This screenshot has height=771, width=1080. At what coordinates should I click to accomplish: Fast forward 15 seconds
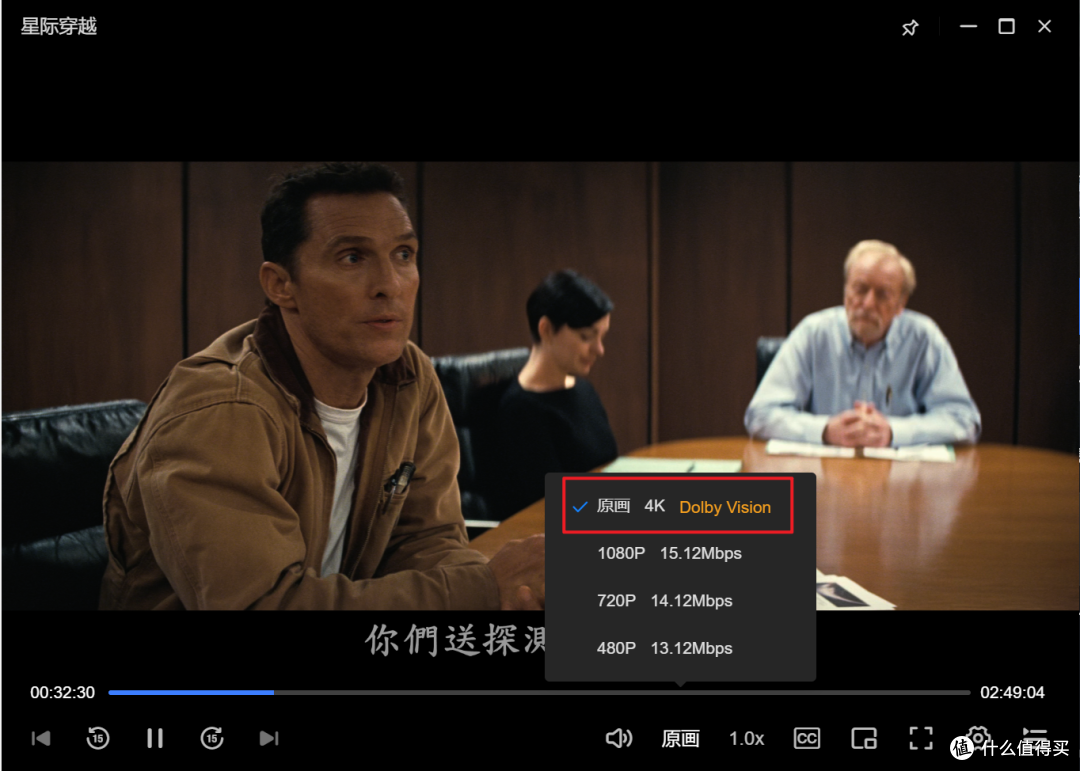click(212, 738)
